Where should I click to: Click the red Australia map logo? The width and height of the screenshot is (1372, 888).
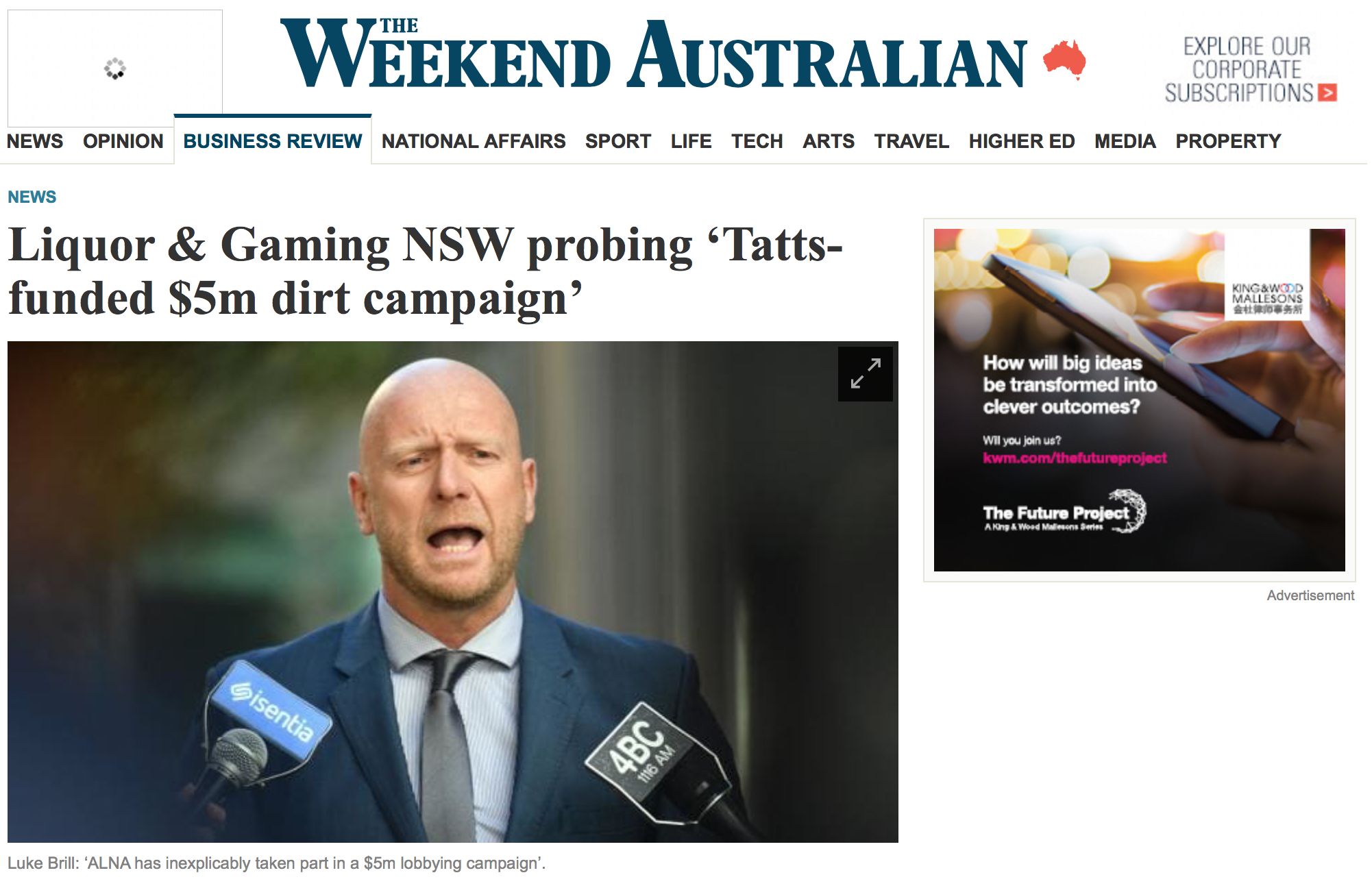[1065, 60]
